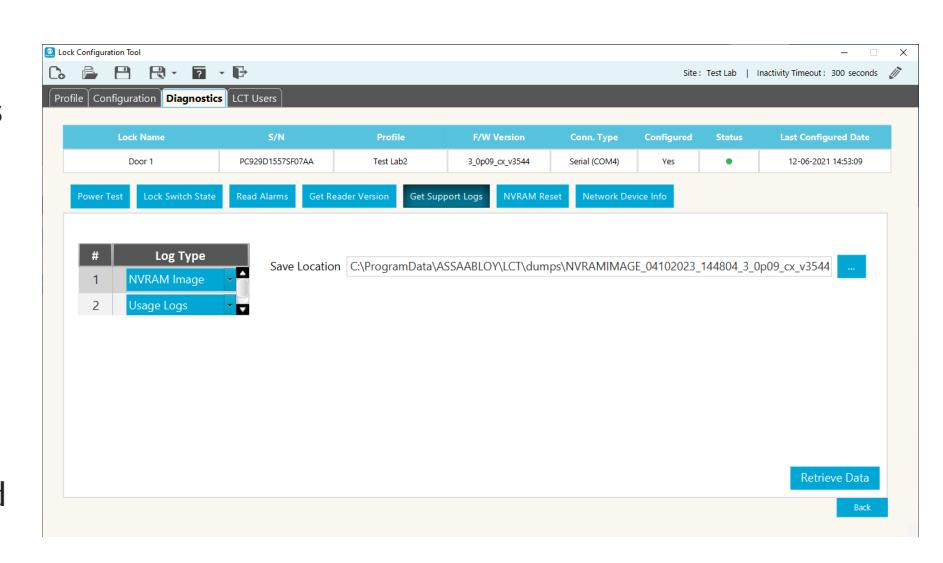Click the Save Location path field
This screenshot has height=563, width=943.
click(x=589, y=266)
